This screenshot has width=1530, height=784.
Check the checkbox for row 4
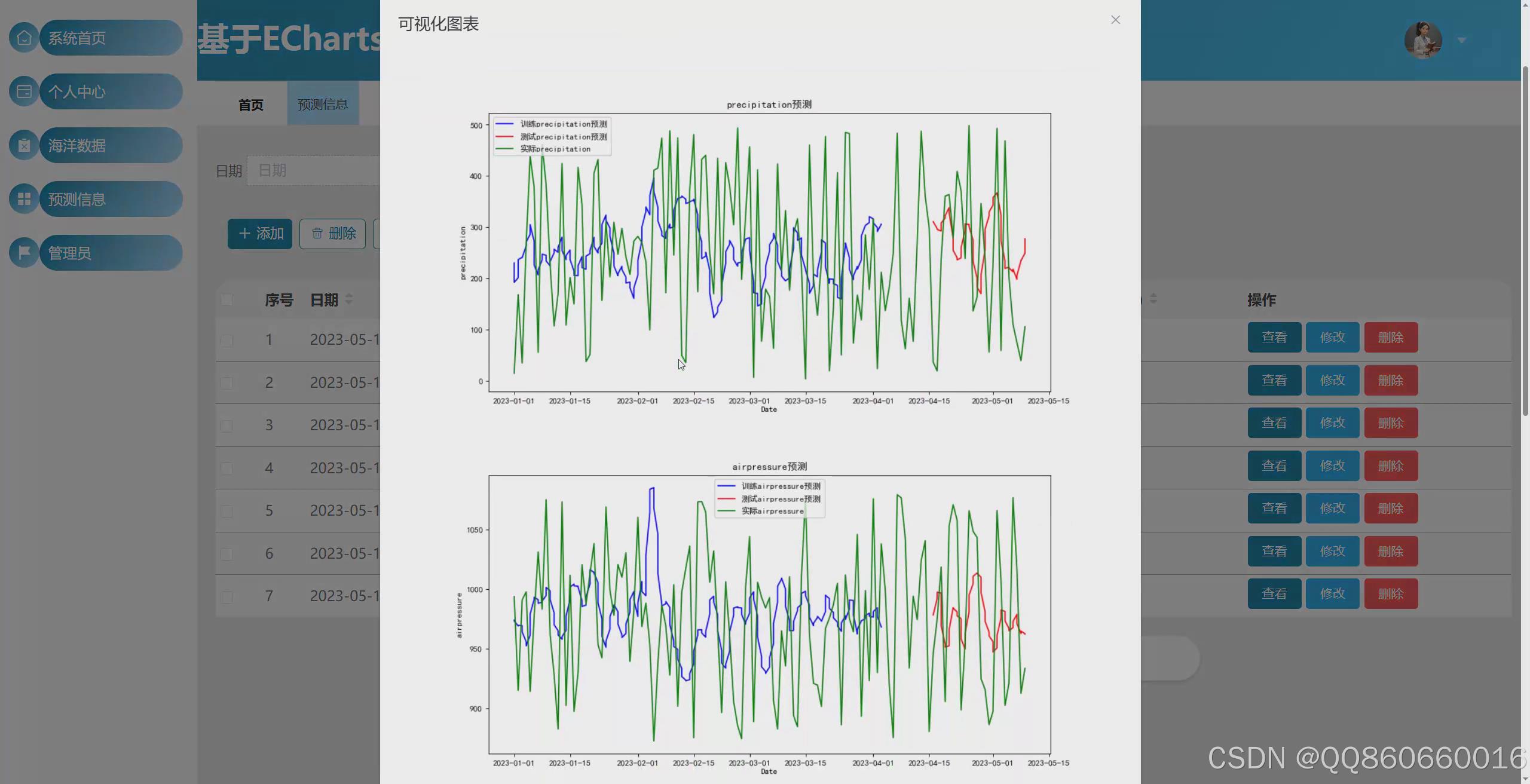point(227,468)
